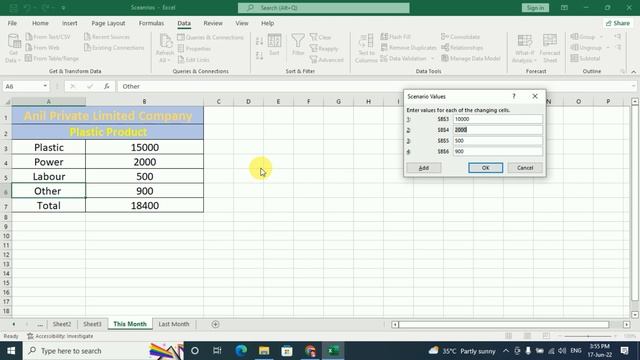
Task: Select cell B7 containing 18400
Action: coord(144,205)
